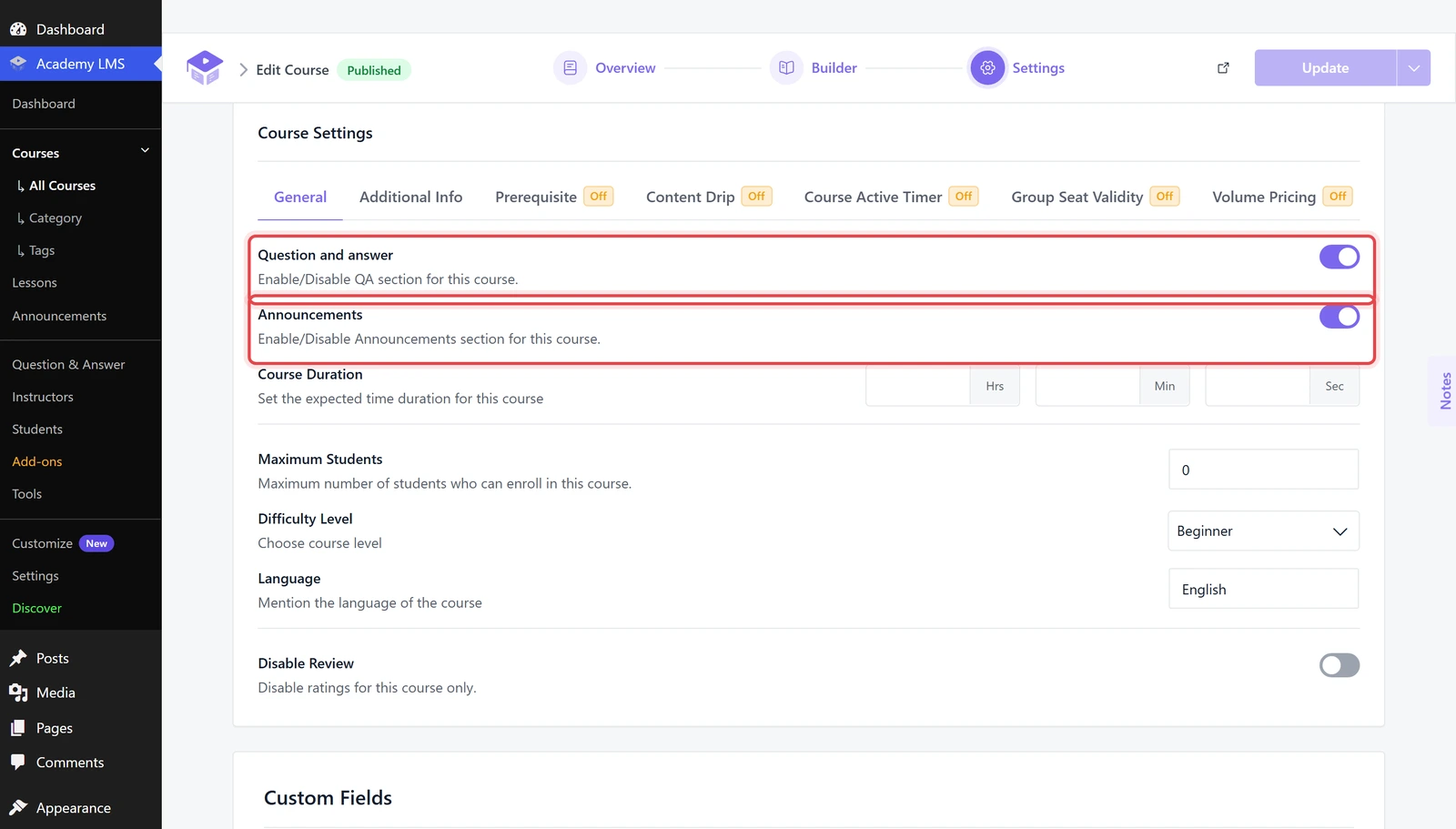Open course preview in new tab icon

coord(1223,68)
